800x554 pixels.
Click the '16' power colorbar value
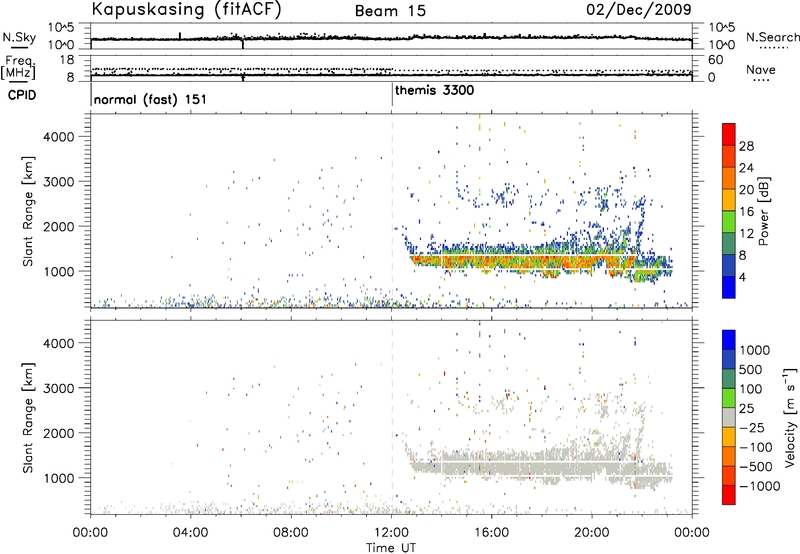coord(746,212)
